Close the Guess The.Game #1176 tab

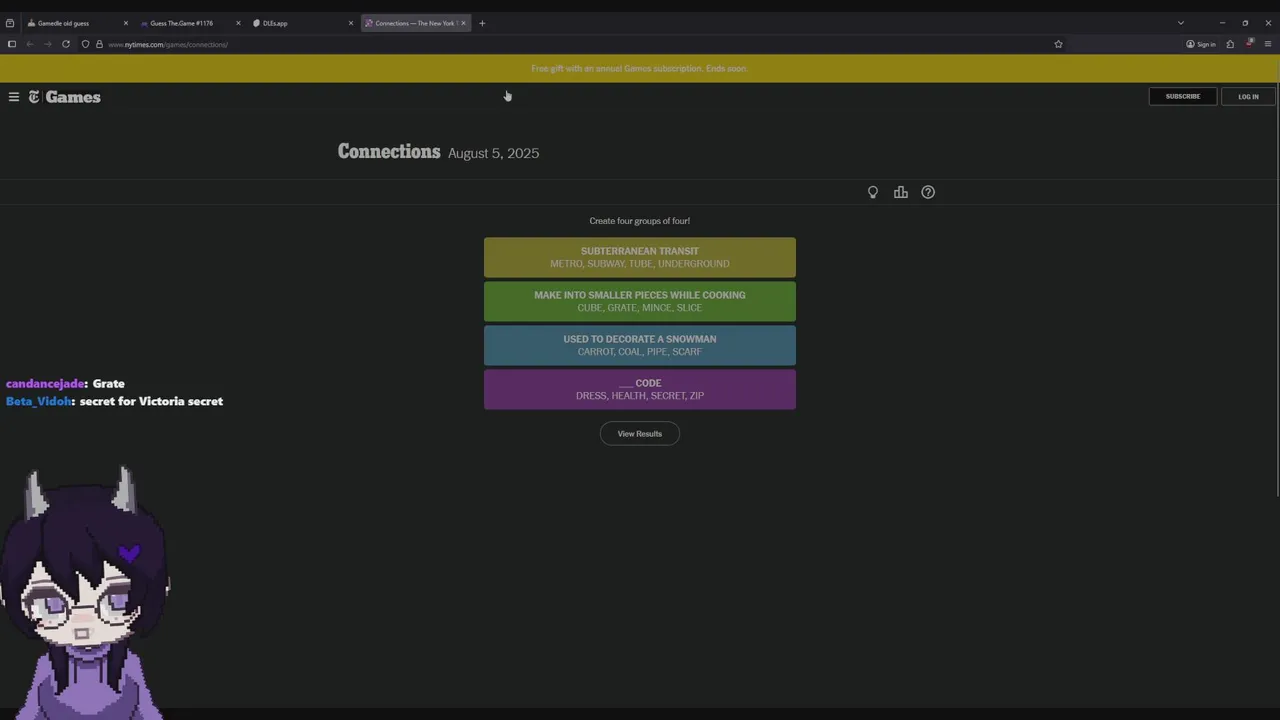(x=238, y=23)
